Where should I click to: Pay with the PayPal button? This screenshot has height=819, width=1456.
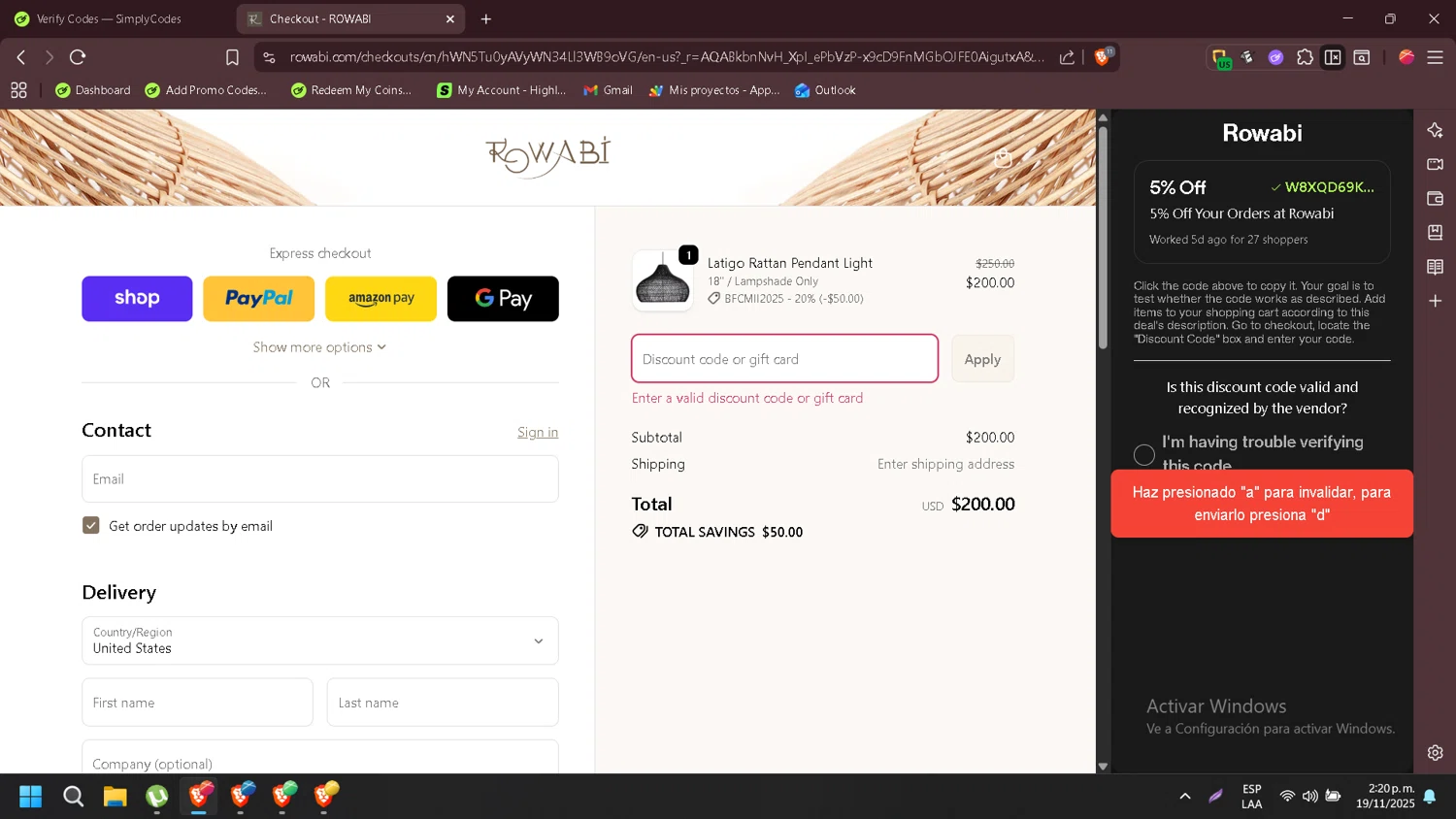tap(259, 299)
